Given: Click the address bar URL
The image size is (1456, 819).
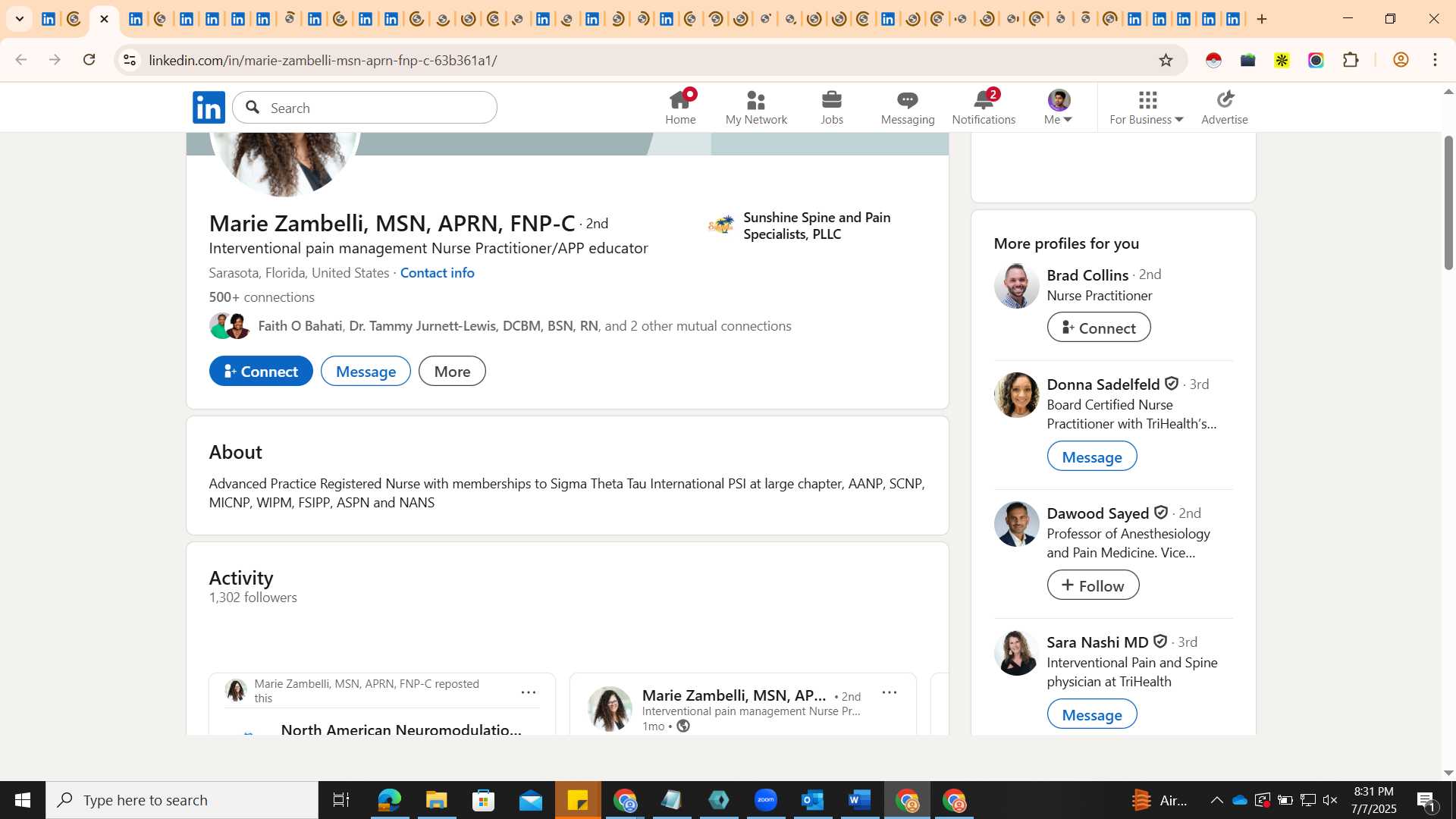Looking at the screenshot, I should pyautogui.click(x=322, y=60).
